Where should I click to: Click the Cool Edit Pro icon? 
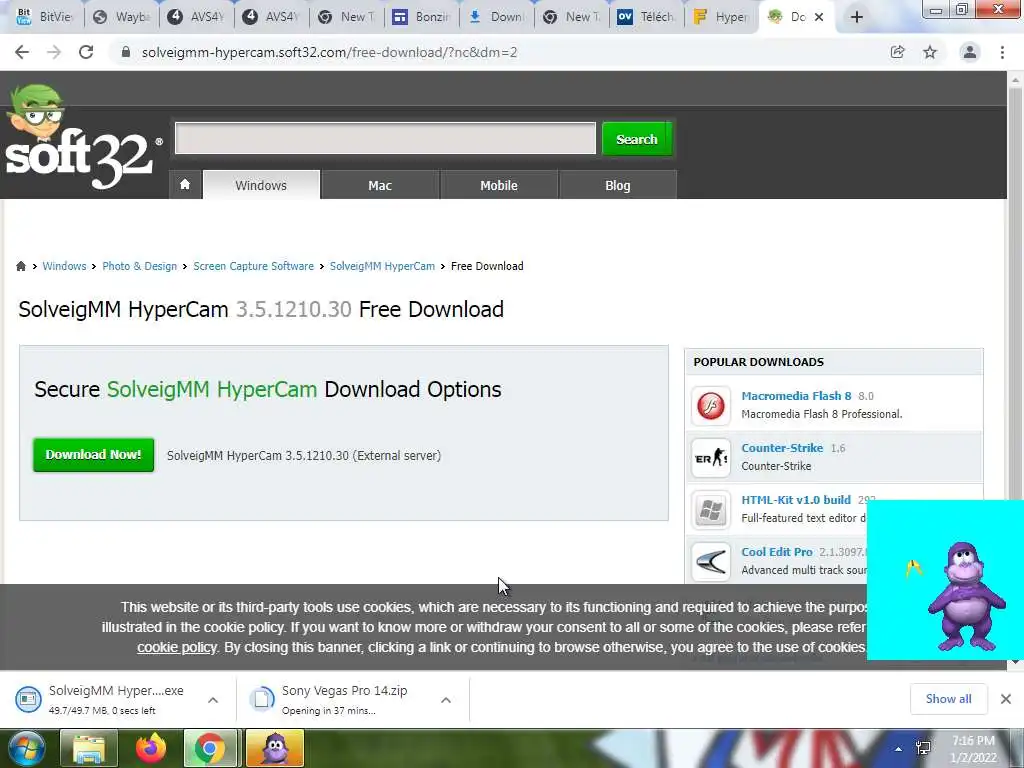tap(711, 562)
